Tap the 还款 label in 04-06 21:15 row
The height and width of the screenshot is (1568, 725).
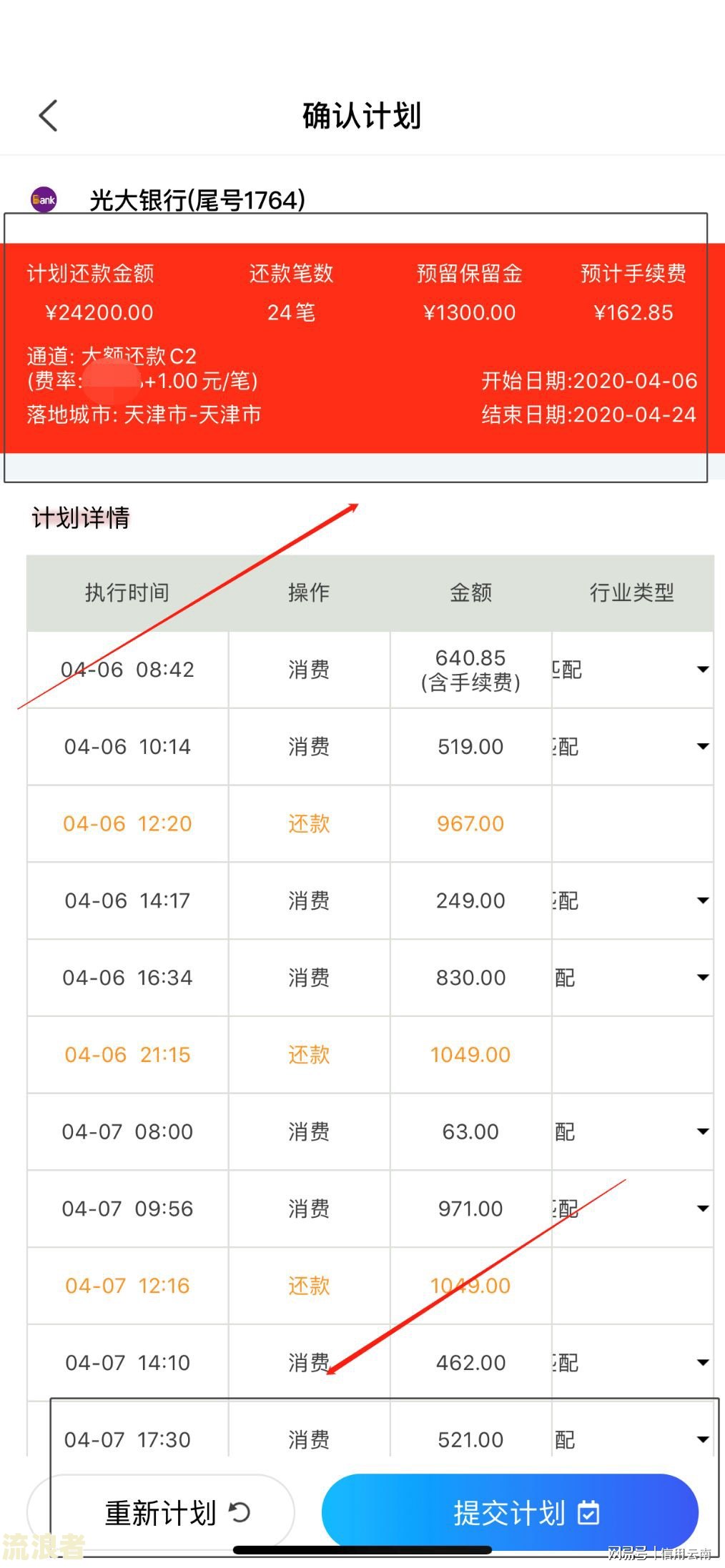309,1054
